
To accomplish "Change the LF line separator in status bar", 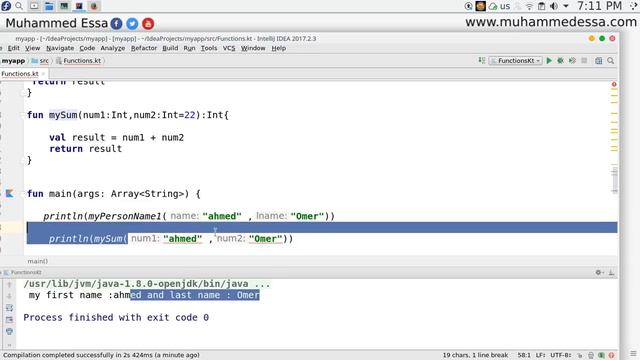I will (x=540, y=355).
